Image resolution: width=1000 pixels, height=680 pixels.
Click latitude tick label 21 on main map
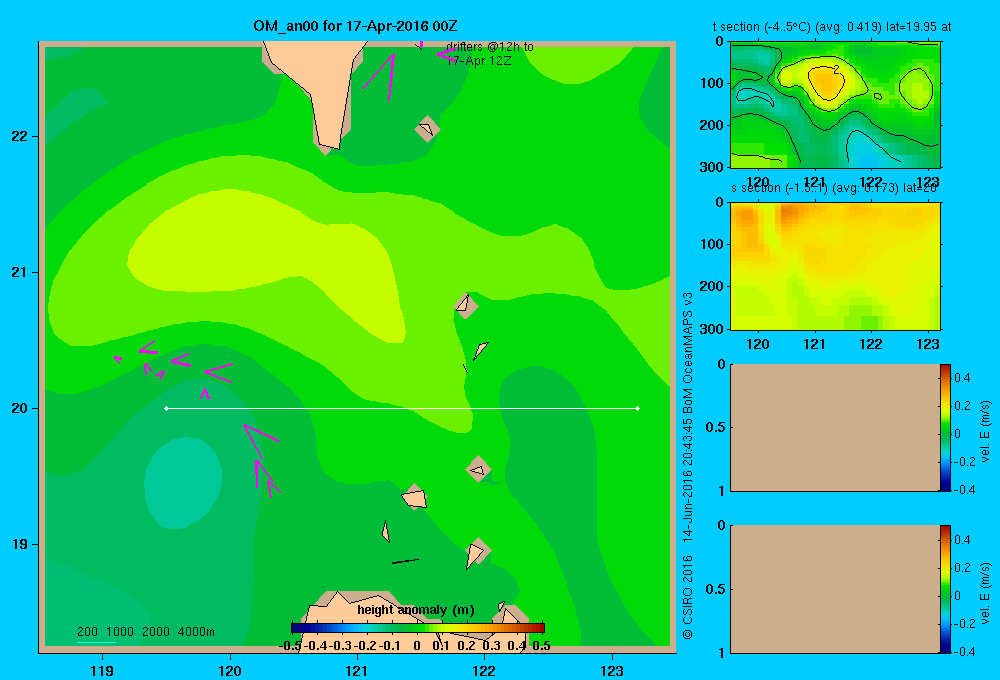coord(20,272)
